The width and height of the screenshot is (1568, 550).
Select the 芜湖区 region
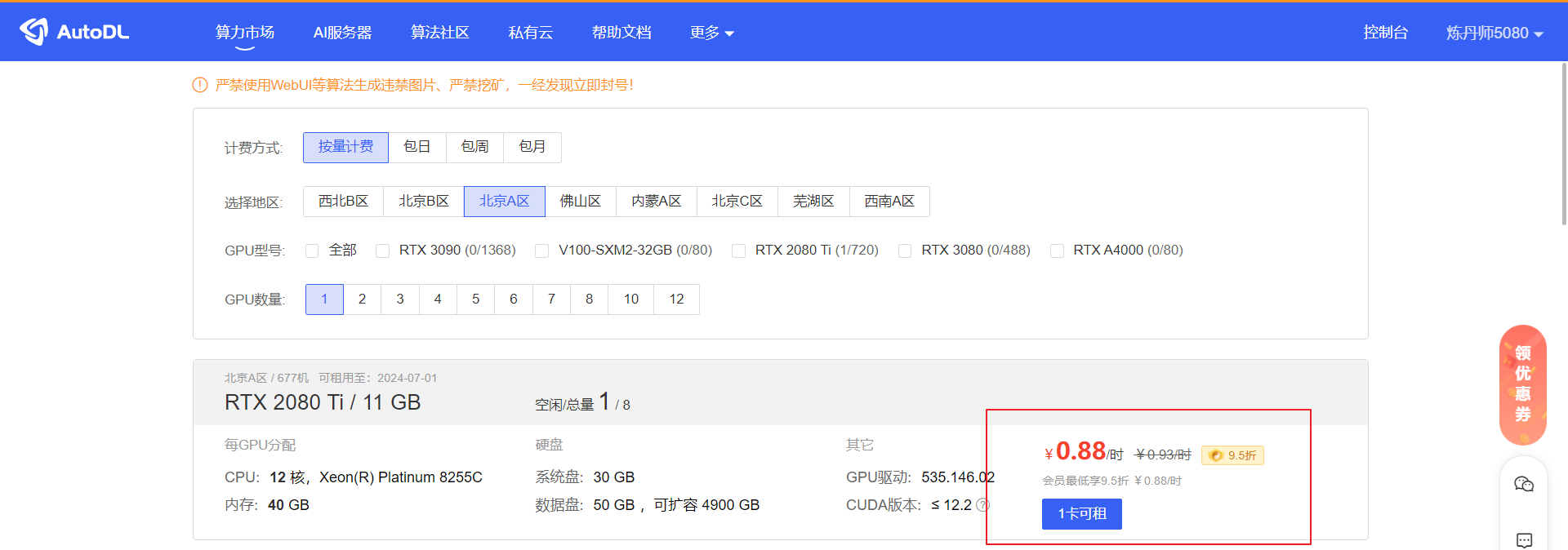(x=814, y=202)
